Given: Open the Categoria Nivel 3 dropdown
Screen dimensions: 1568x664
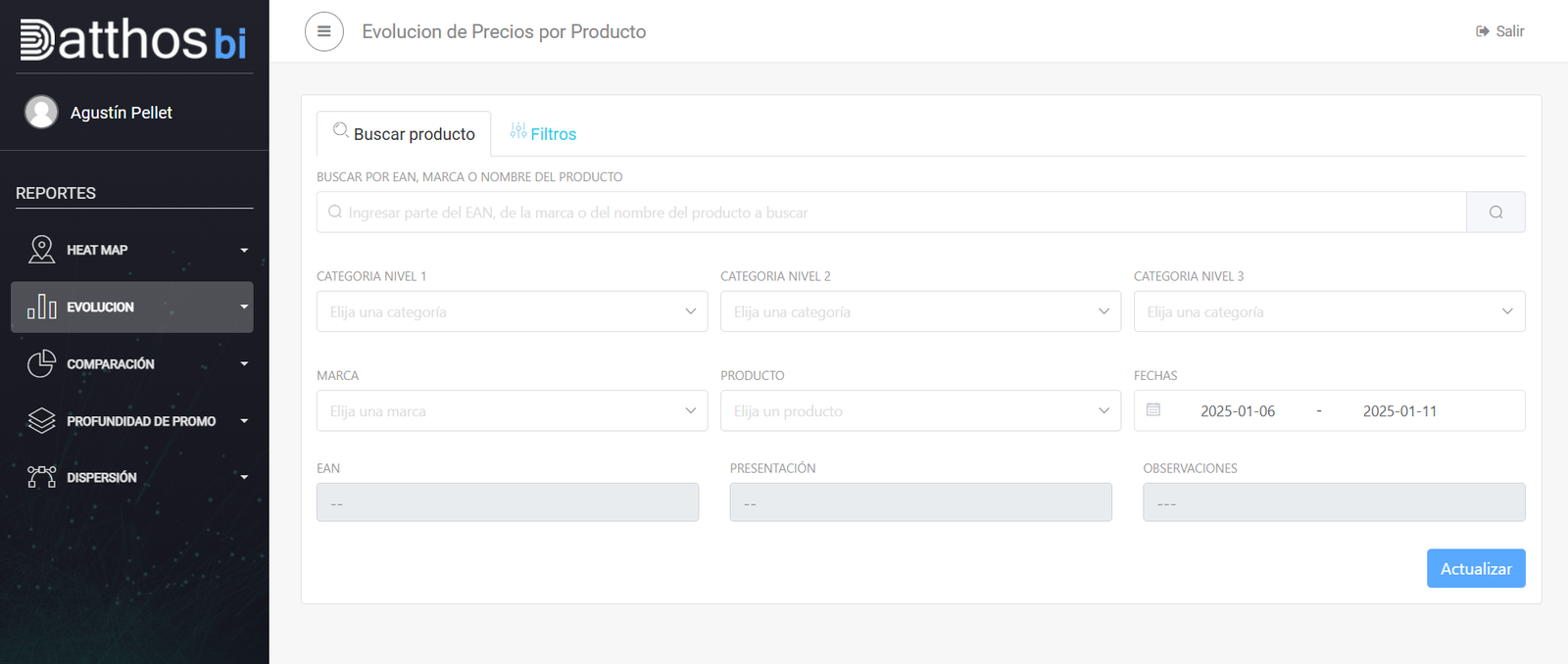Looking at the screenshot, I should coord(1329,311).
